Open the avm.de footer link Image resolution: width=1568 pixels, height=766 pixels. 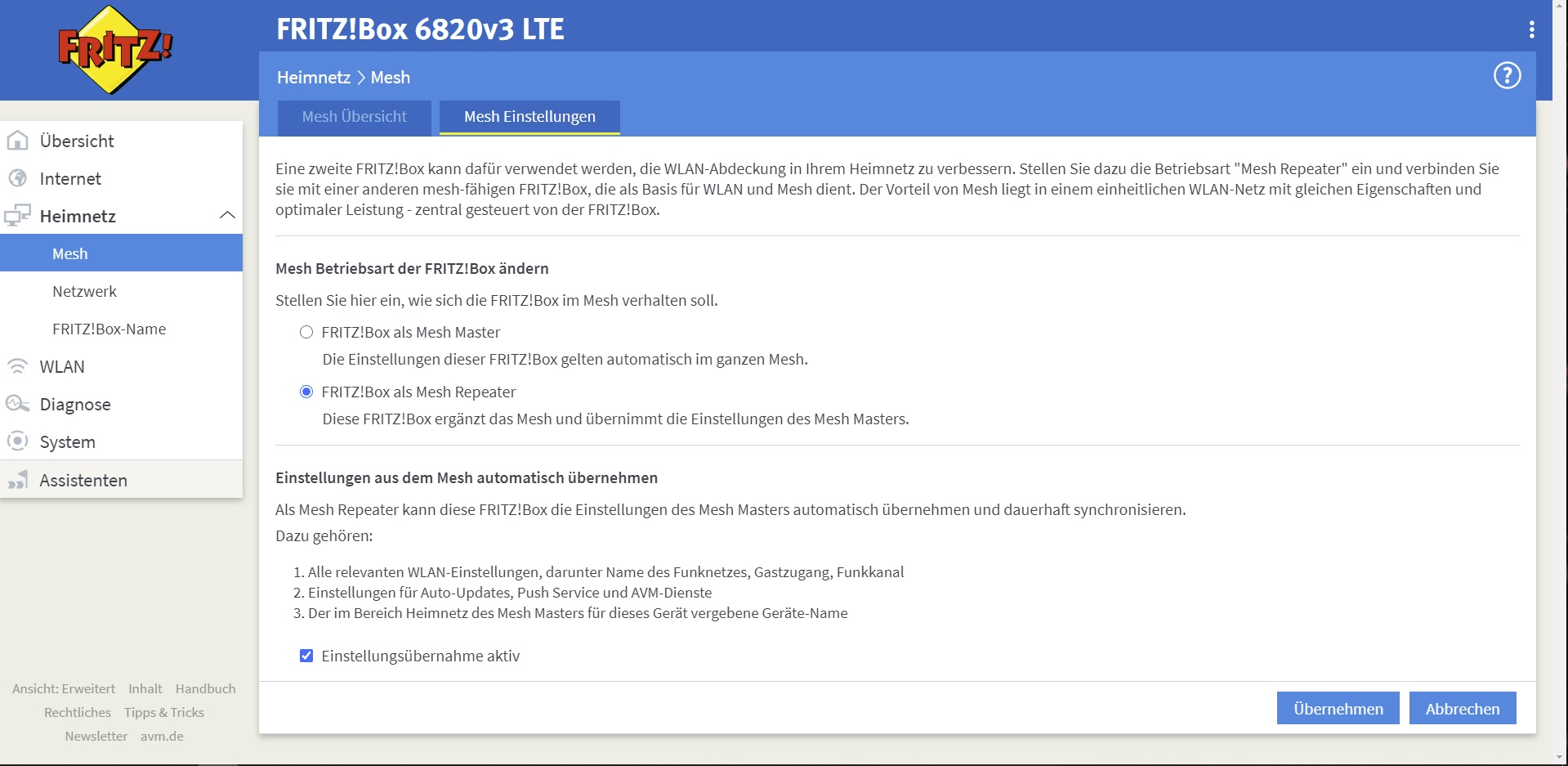click(162, 737)
